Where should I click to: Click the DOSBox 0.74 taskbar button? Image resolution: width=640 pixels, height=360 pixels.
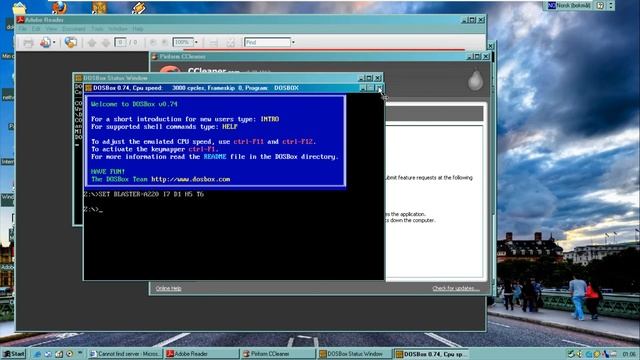coord(431,354)
